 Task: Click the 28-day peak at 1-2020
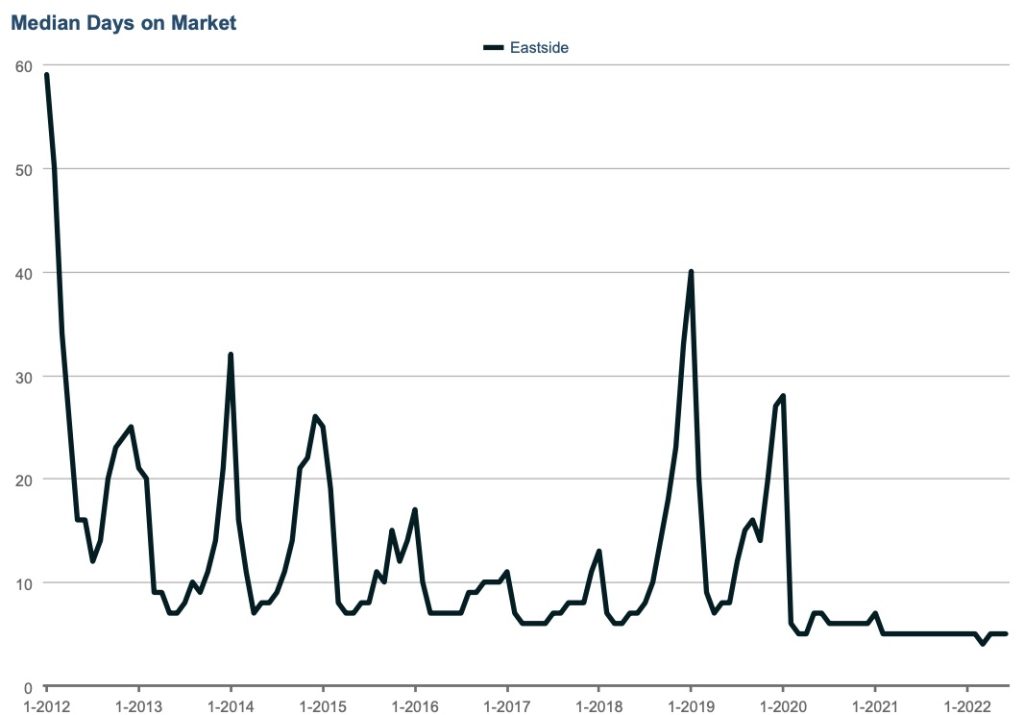coord(782,396)
